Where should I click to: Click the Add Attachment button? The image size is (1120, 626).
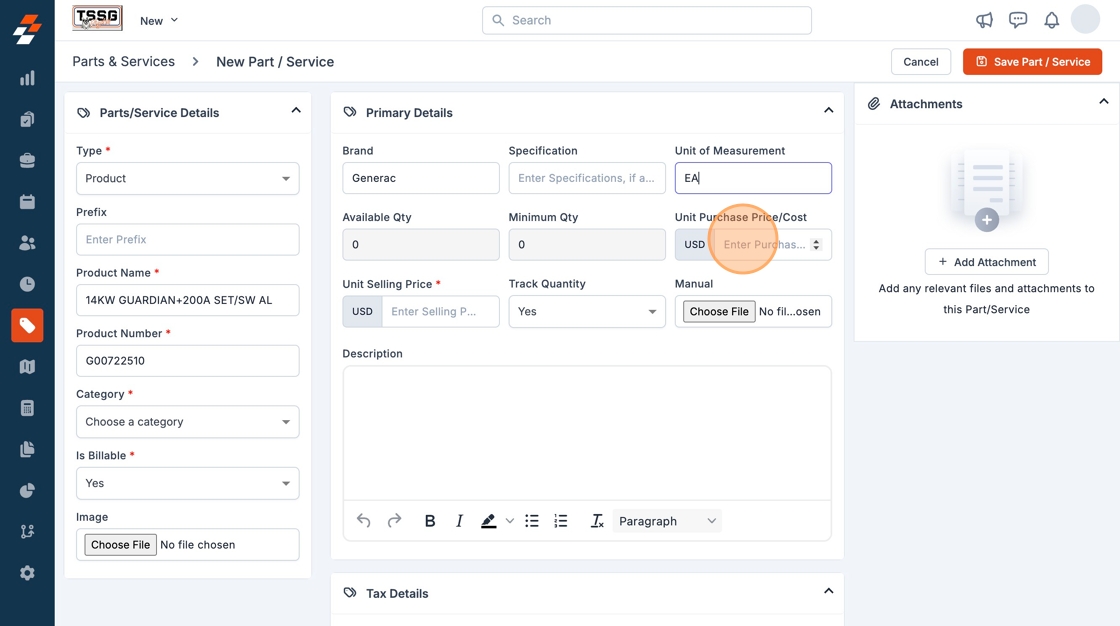tap(986, 262)
